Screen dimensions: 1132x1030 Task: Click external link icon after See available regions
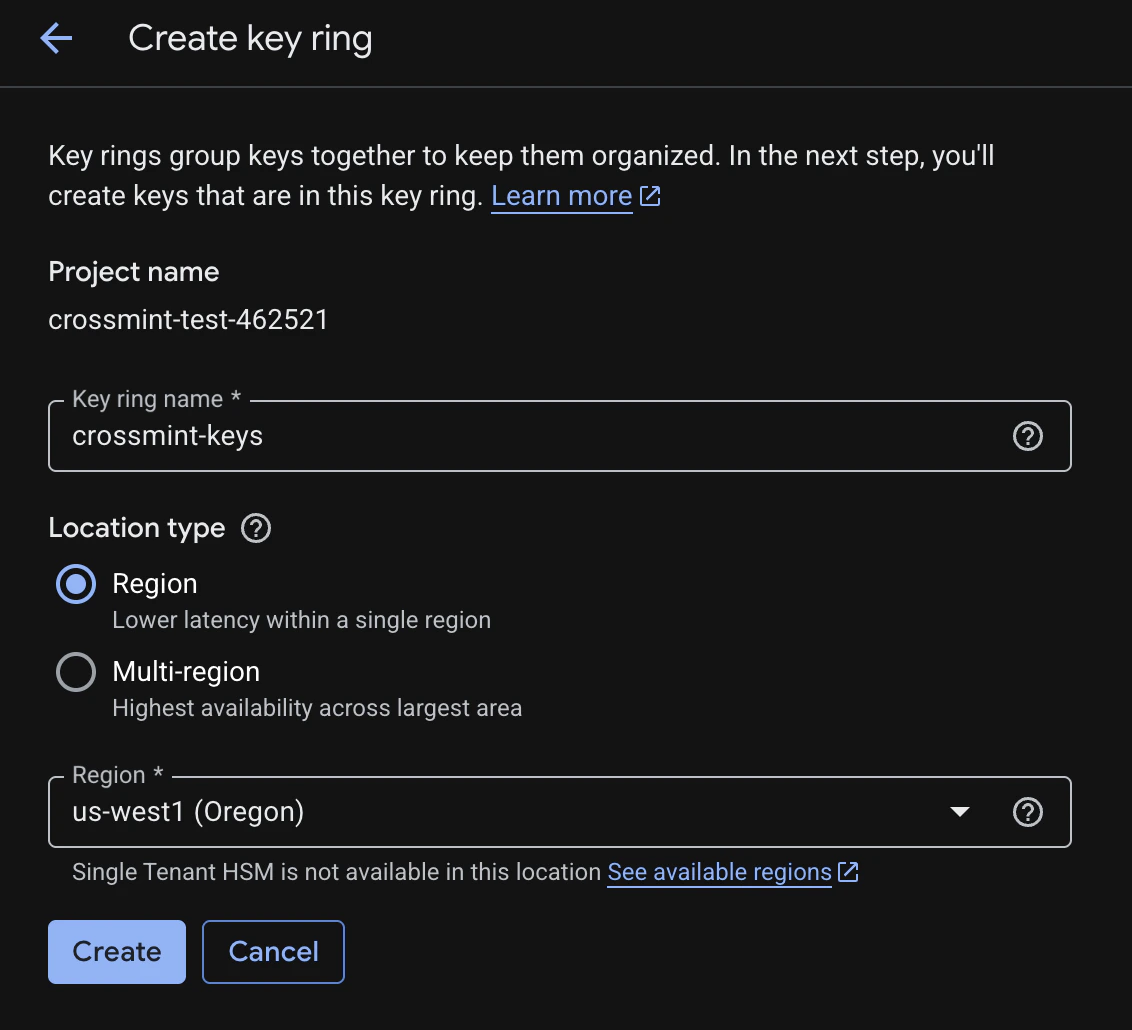pos(848,872)
